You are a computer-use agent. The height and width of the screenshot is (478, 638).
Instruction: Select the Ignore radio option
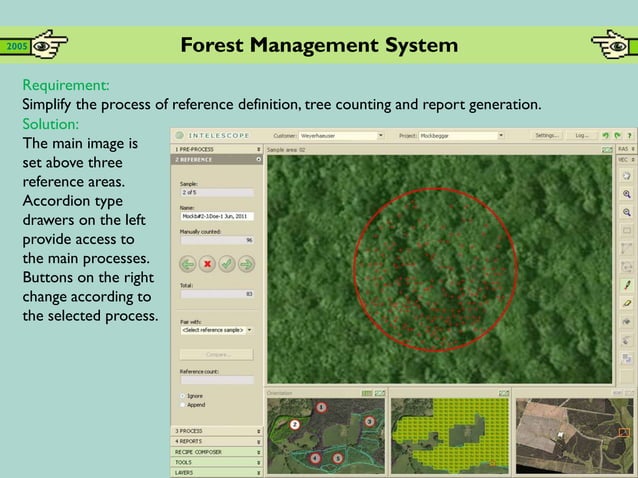[x=183, y=396]
